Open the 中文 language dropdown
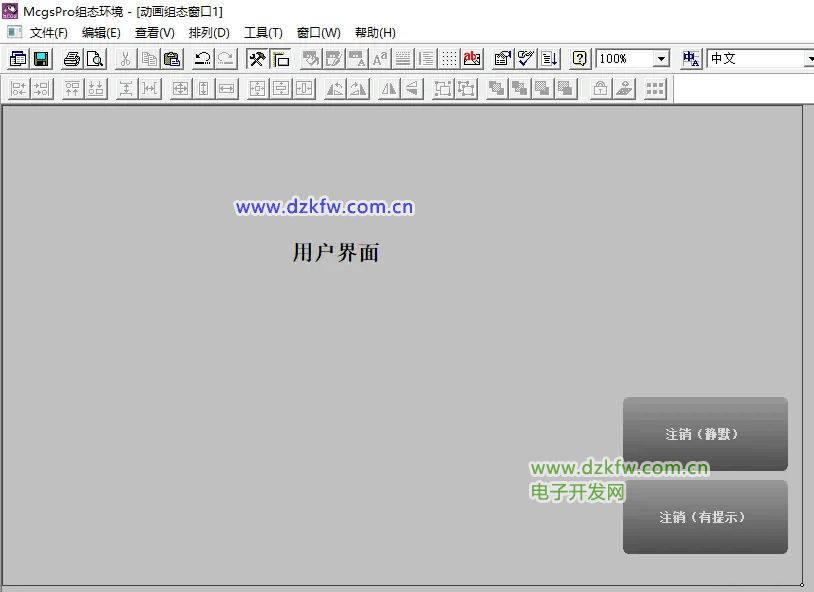The width and height of the screenshot is (814, 592). [808, 59]
